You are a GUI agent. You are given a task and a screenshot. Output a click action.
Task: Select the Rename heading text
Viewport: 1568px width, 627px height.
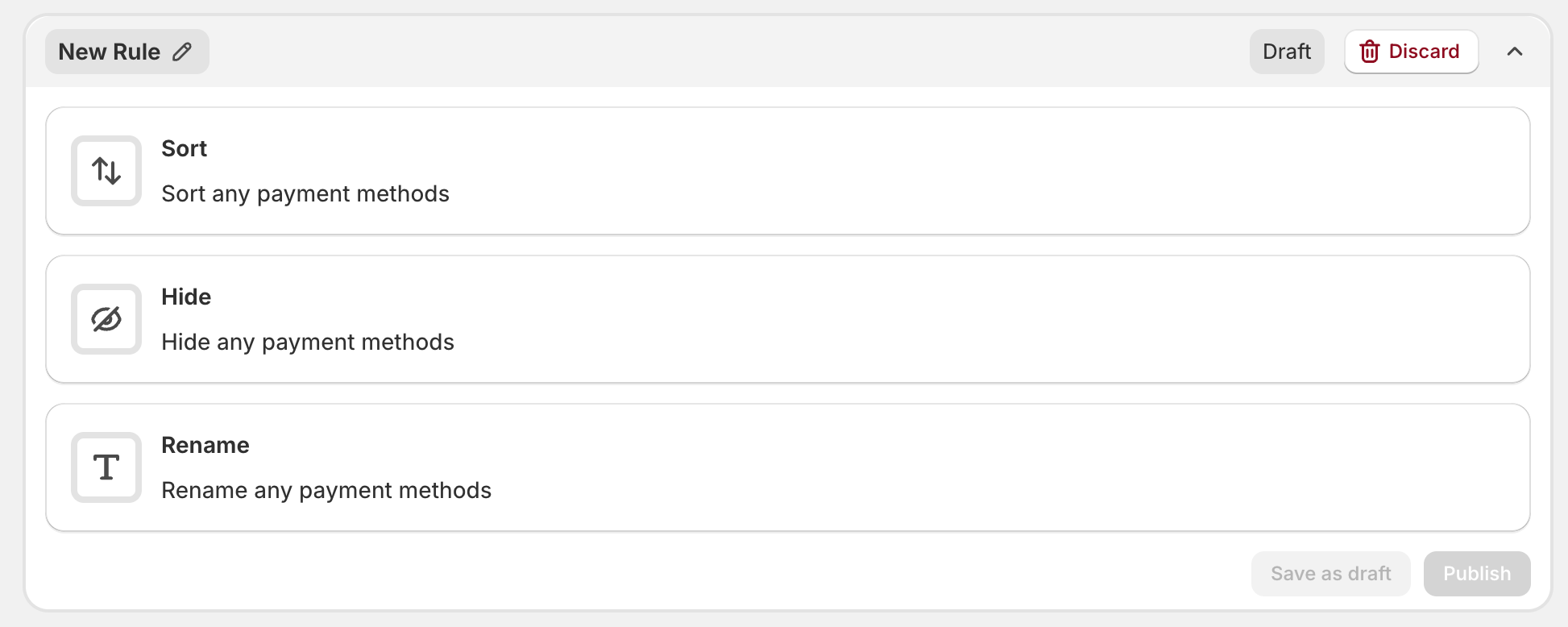pyautogui.click(x=205, y=445)
